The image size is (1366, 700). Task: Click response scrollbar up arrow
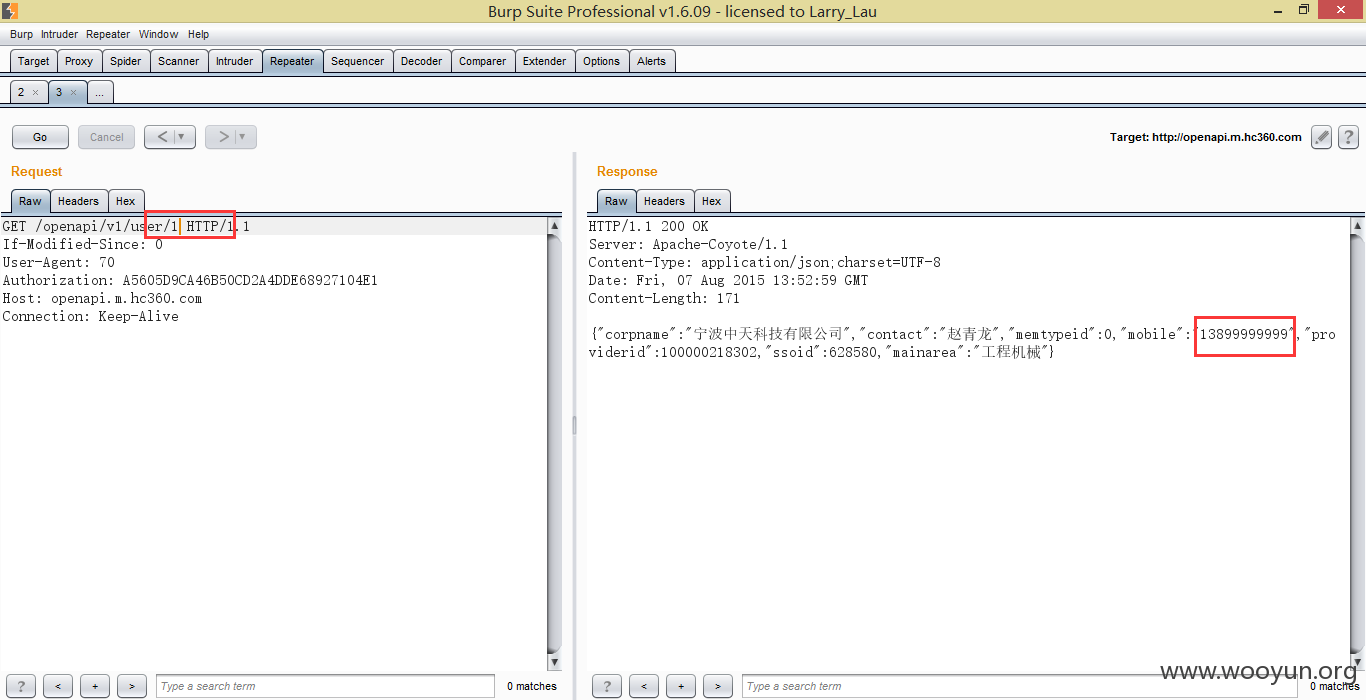[x=1356, y=226]
